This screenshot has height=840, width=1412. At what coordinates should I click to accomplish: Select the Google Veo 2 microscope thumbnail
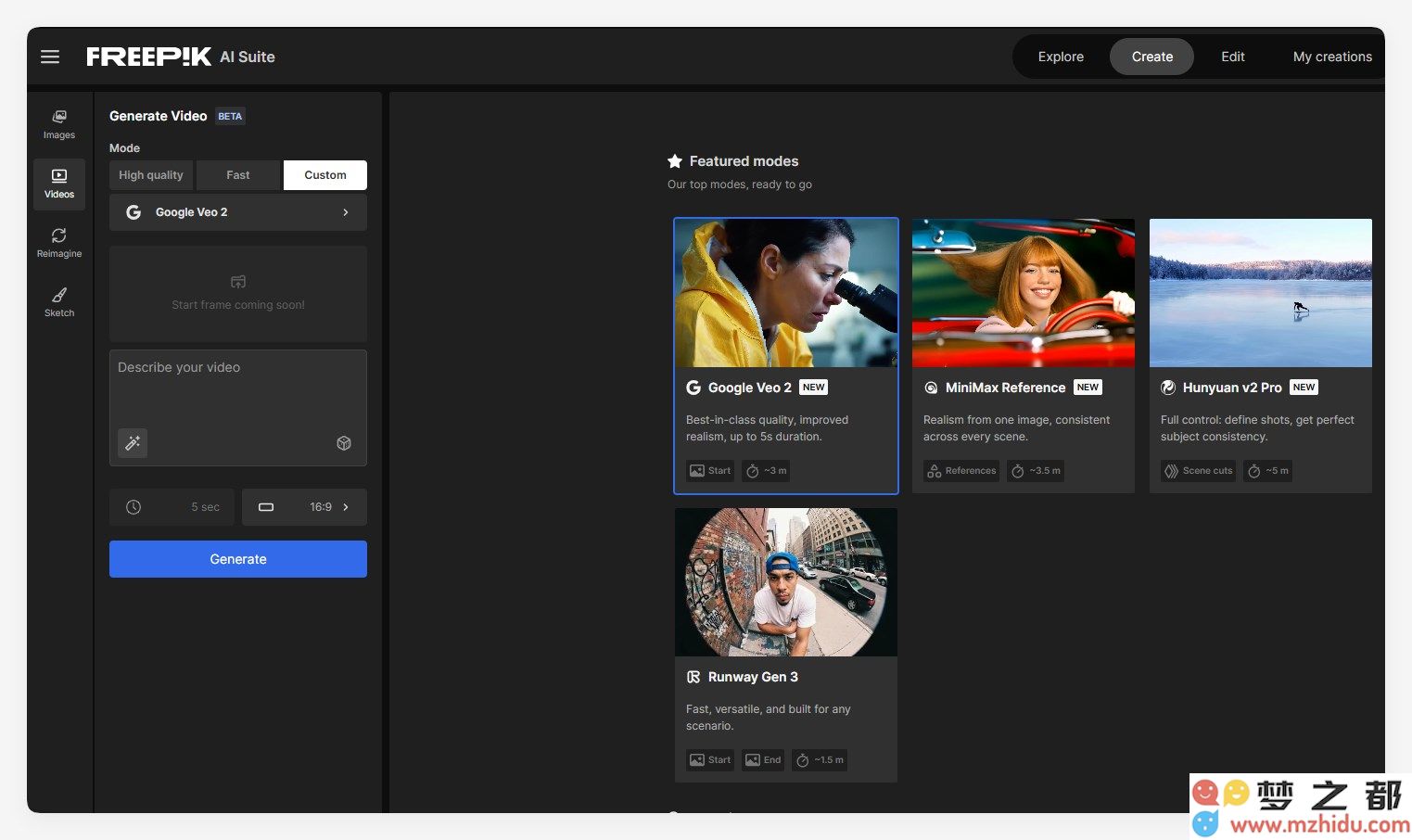click(x=786, y=293)
